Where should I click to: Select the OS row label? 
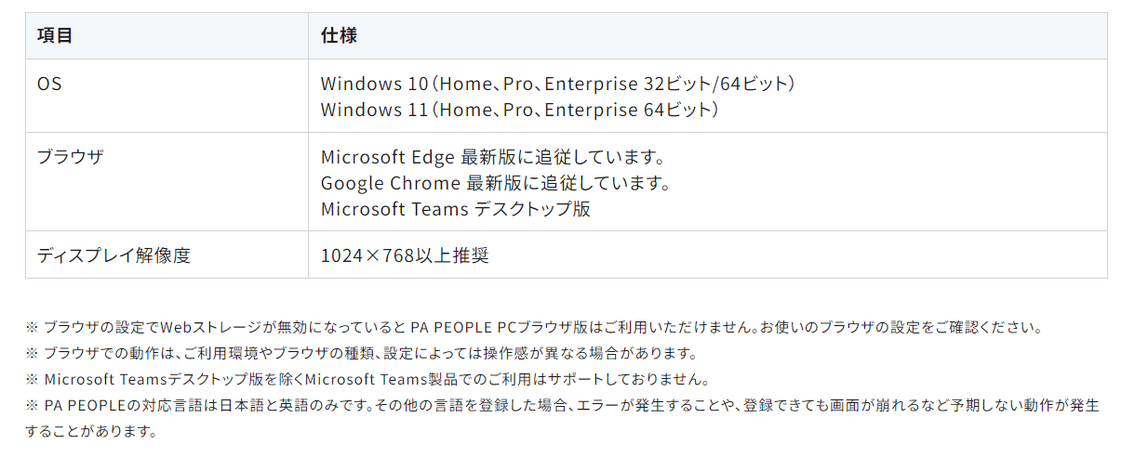[x=49, y=83]
